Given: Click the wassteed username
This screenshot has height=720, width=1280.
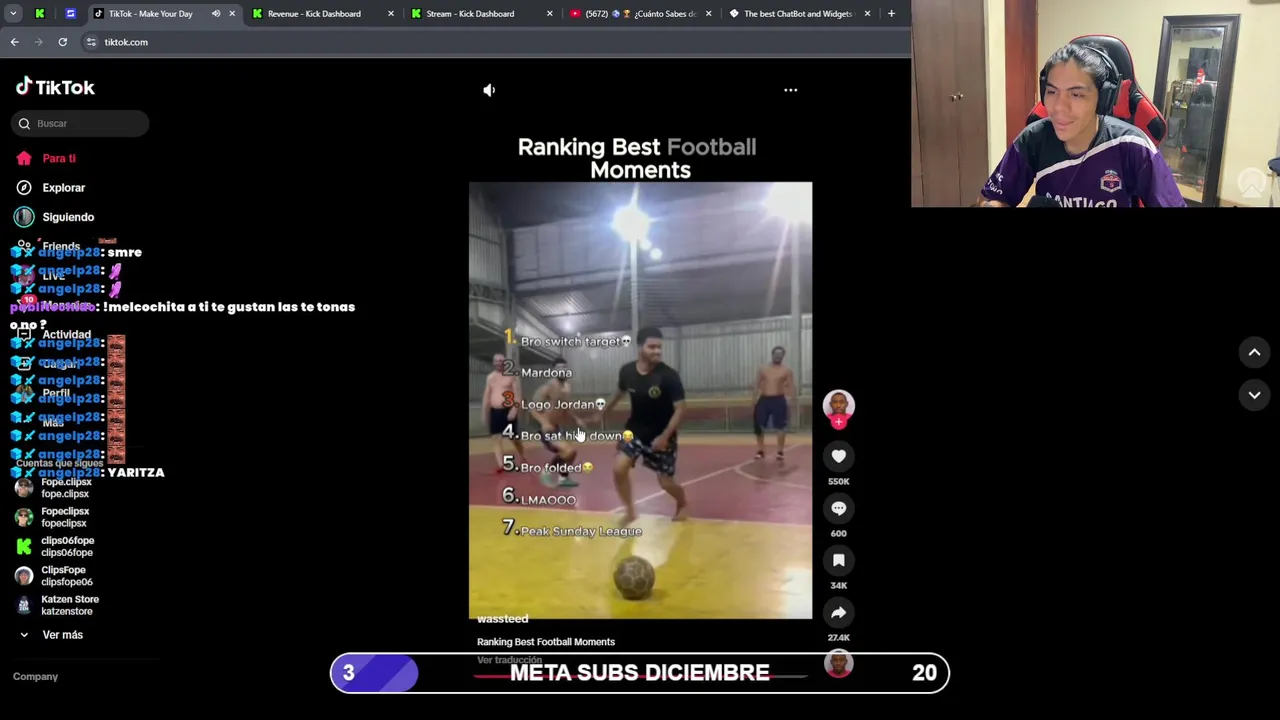Looking at the screenshot, I should 502,619.
